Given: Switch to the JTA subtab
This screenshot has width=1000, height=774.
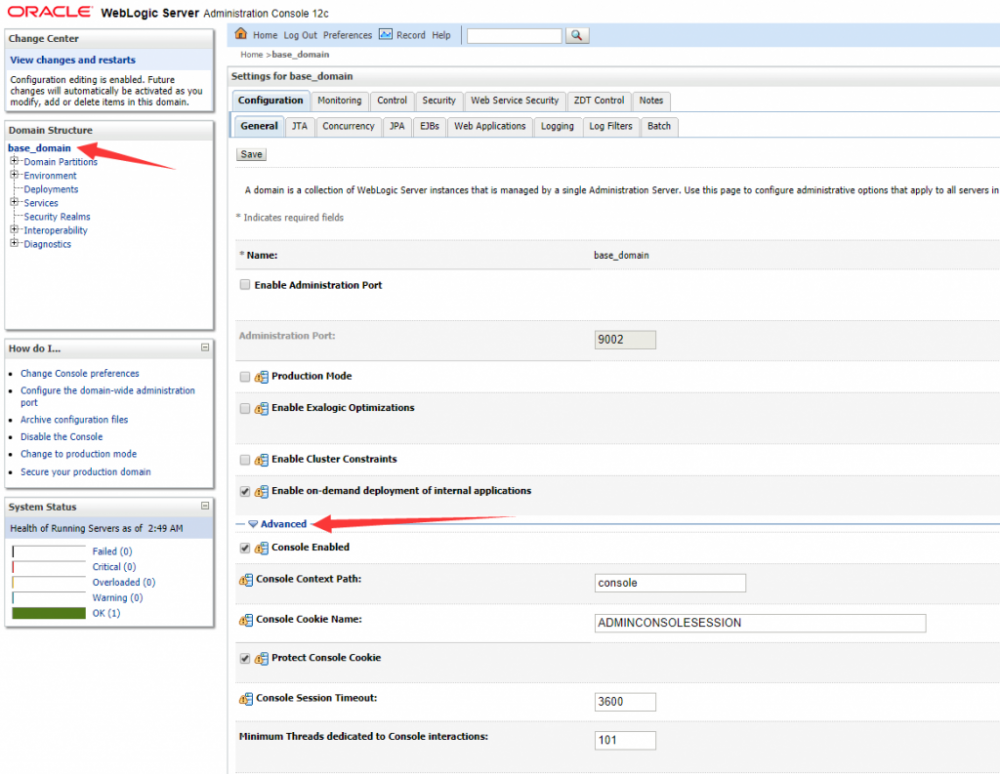Looking at the screenshot, I should pos(300,126).
